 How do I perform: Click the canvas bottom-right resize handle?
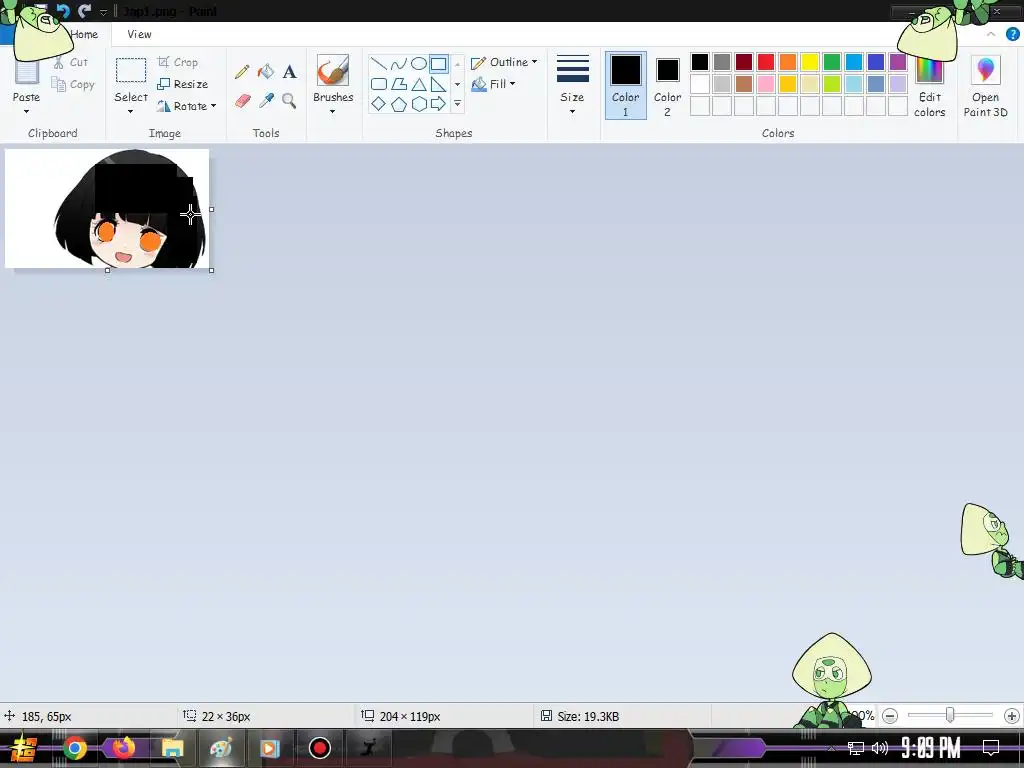tap(212, 270)
